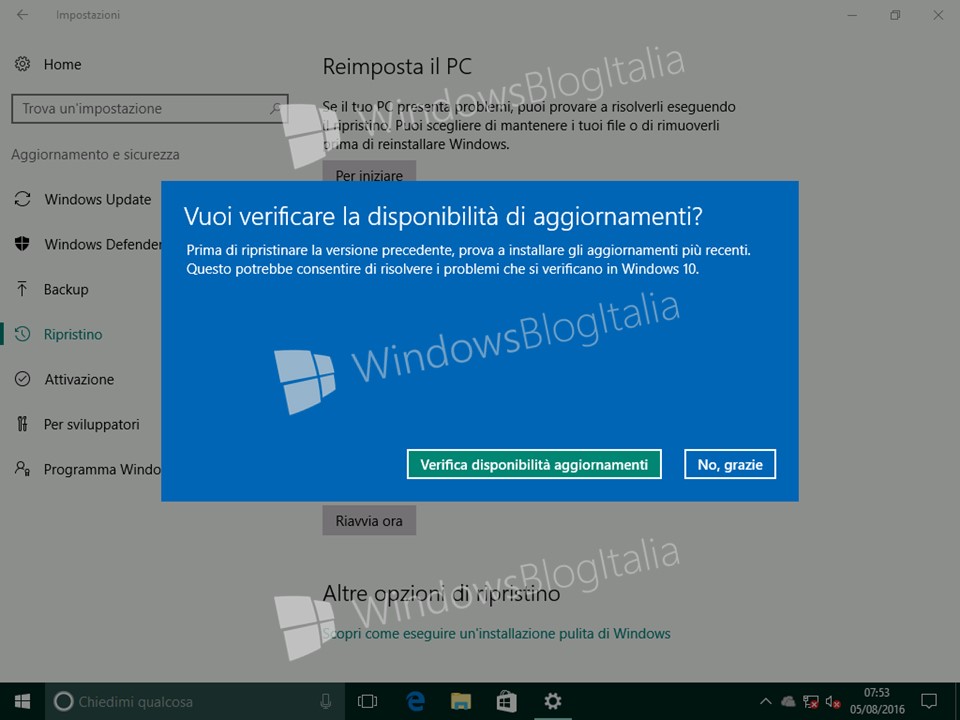960x720 pixels.
Task: Click the Per iniziare button
Action: 369,171
